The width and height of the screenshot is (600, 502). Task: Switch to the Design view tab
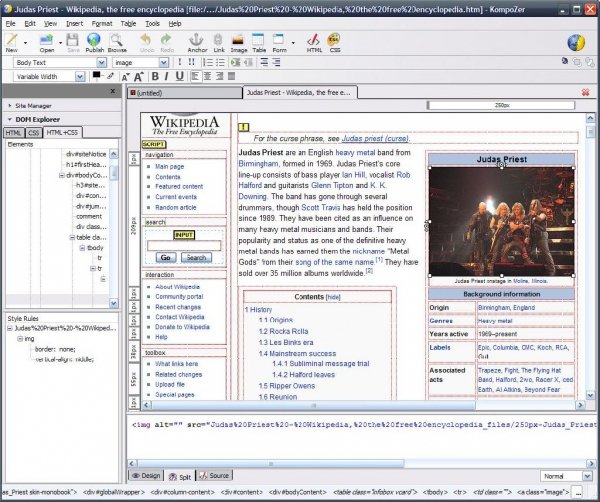(x=146, y=476)
